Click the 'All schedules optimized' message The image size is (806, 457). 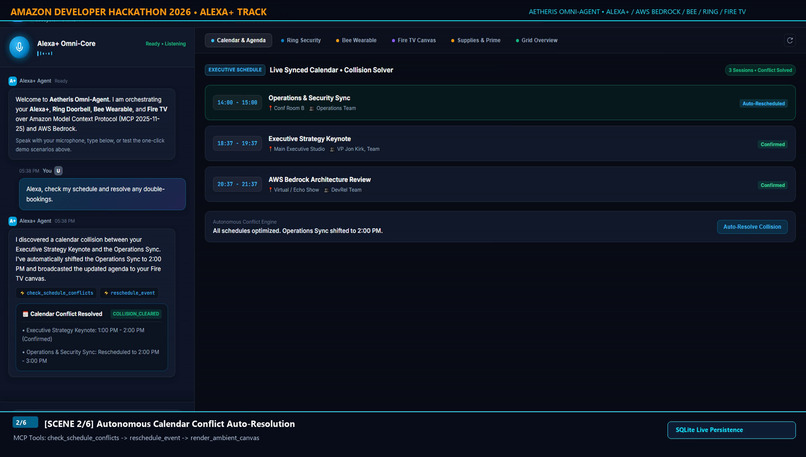pos(298,231)
